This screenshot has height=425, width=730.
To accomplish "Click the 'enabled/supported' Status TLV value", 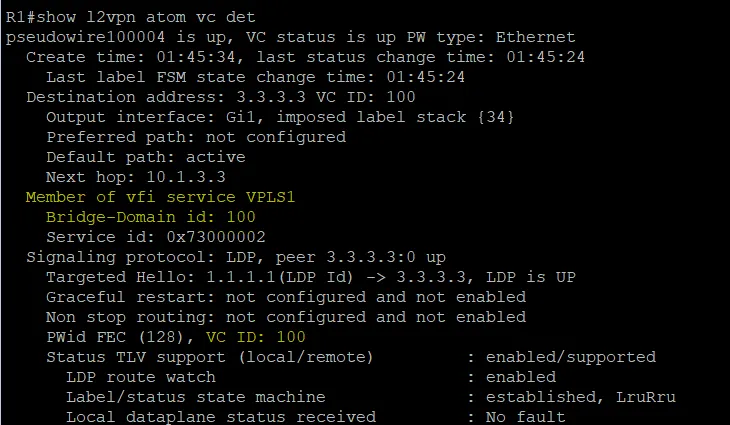I will [x=571, y=358].
